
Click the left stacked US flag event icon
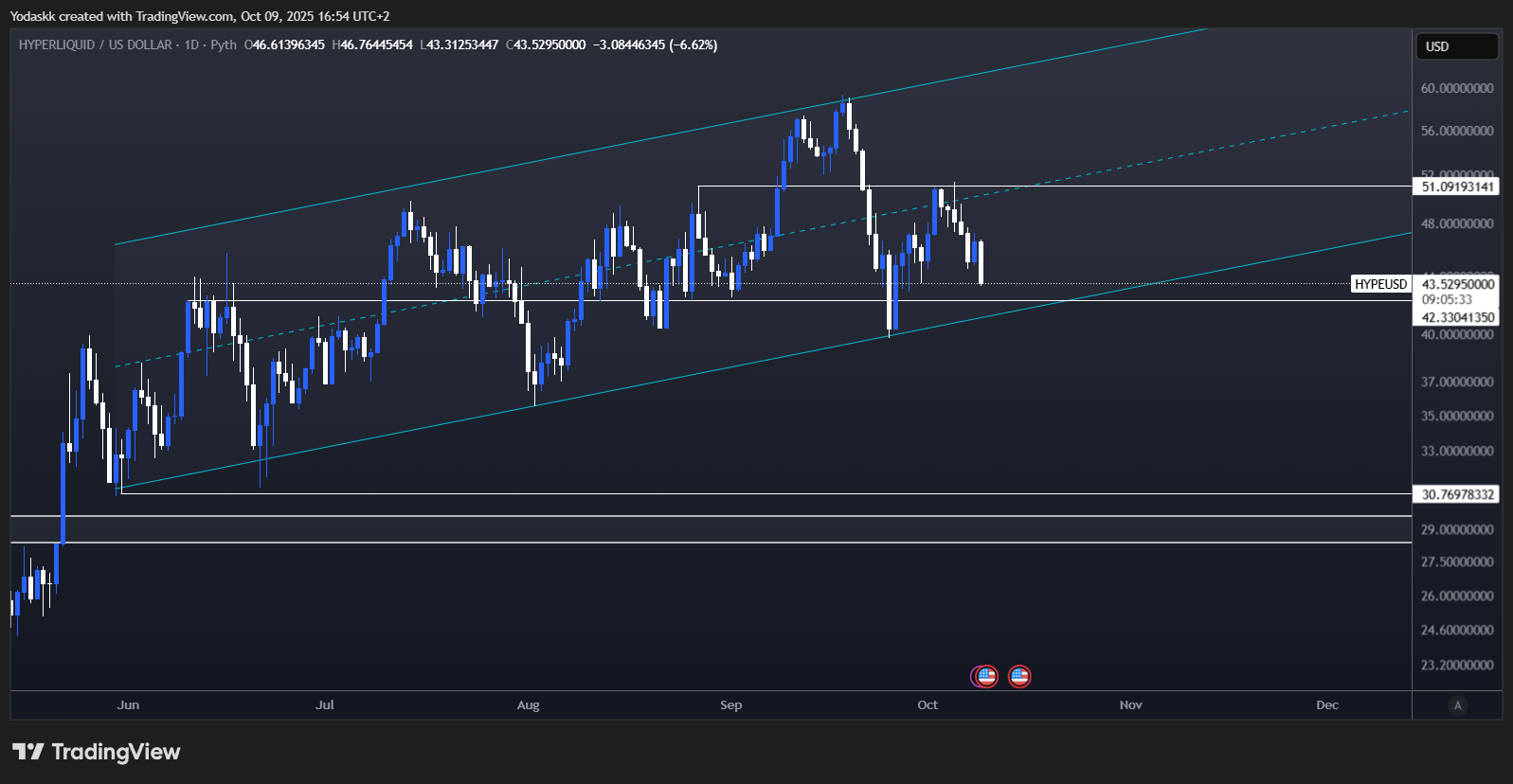point(985,676)
